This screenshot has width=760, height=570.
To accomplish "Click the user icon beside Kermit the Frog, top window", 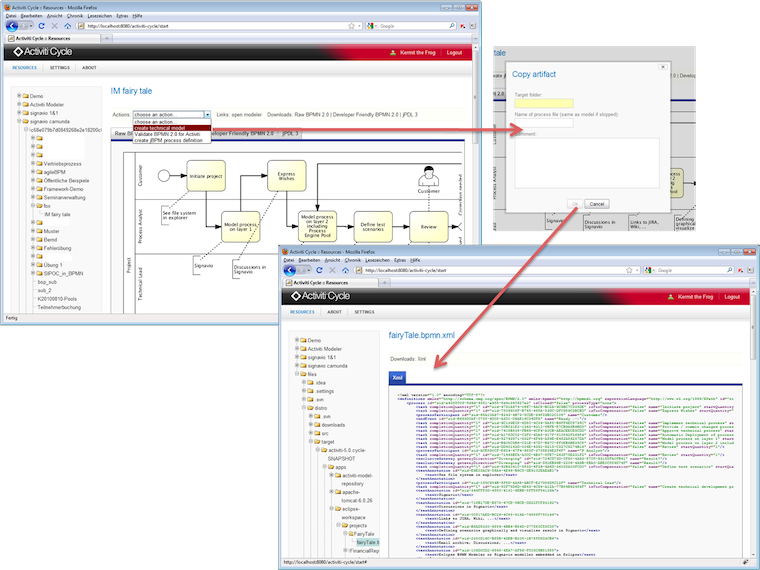I will click(x=393, y=53).
